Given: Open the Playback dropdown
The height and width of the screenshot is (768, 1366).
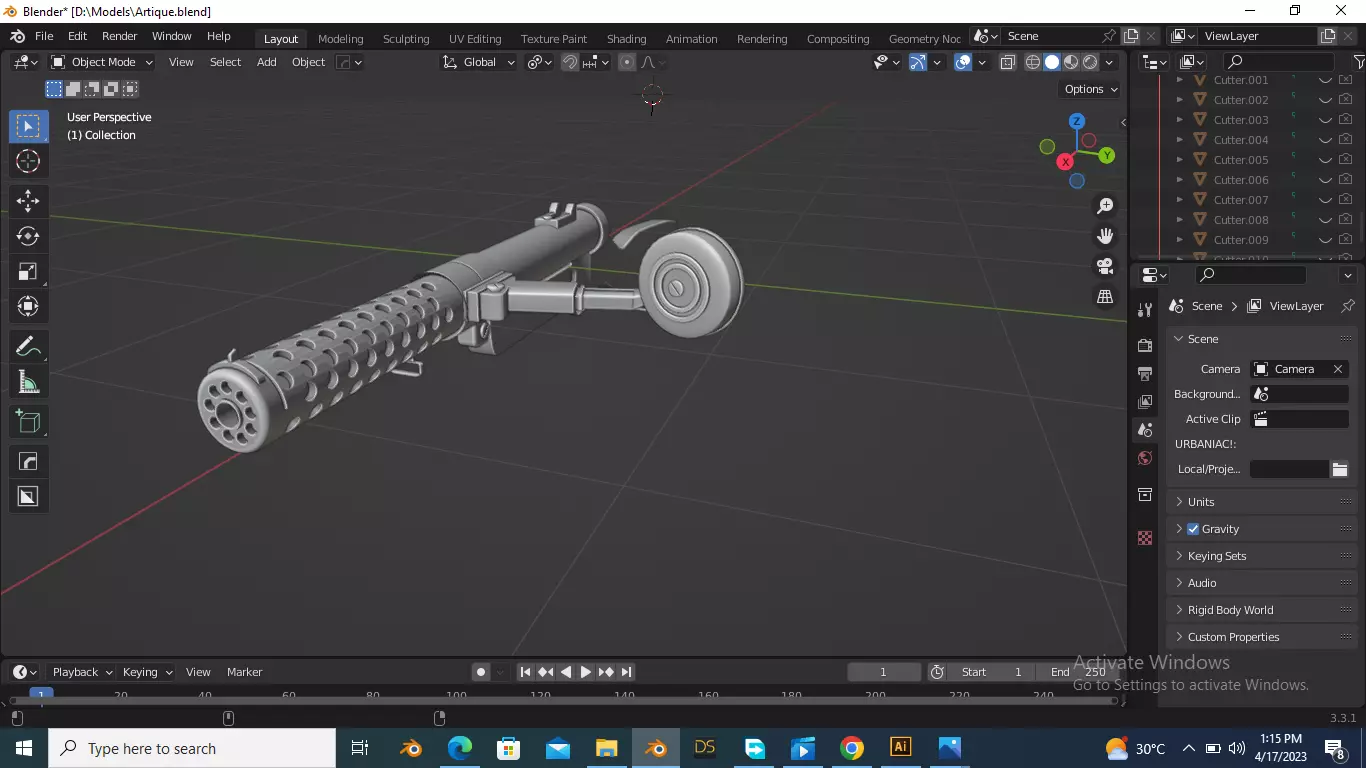Looking at the screenshot, I should point(82,672).
